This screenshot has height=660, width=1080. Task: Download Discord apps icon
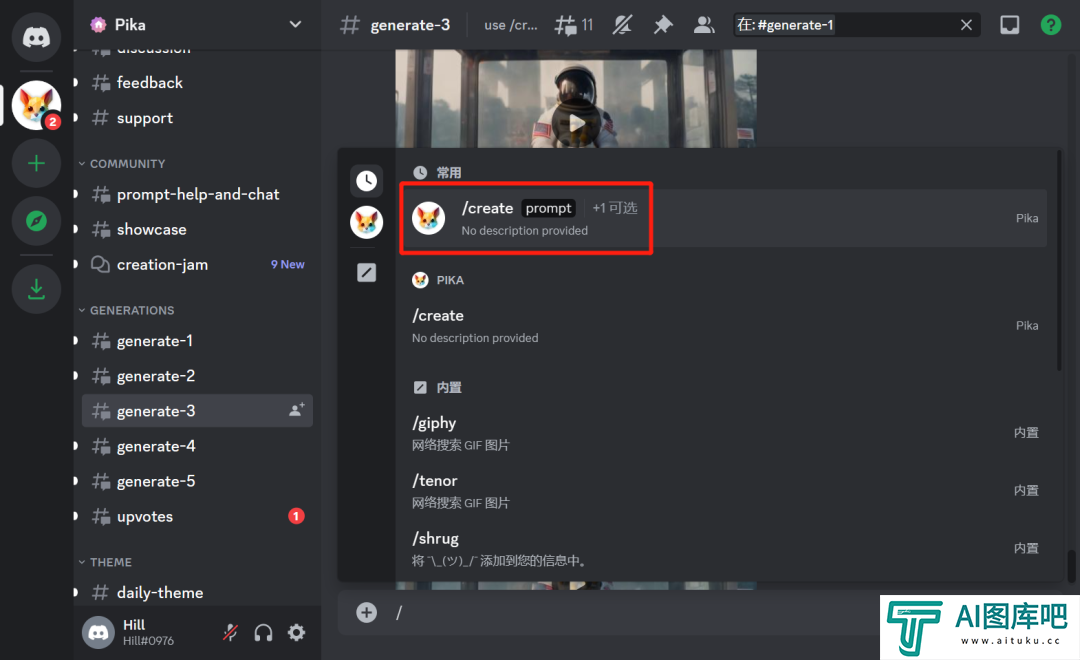37,289
